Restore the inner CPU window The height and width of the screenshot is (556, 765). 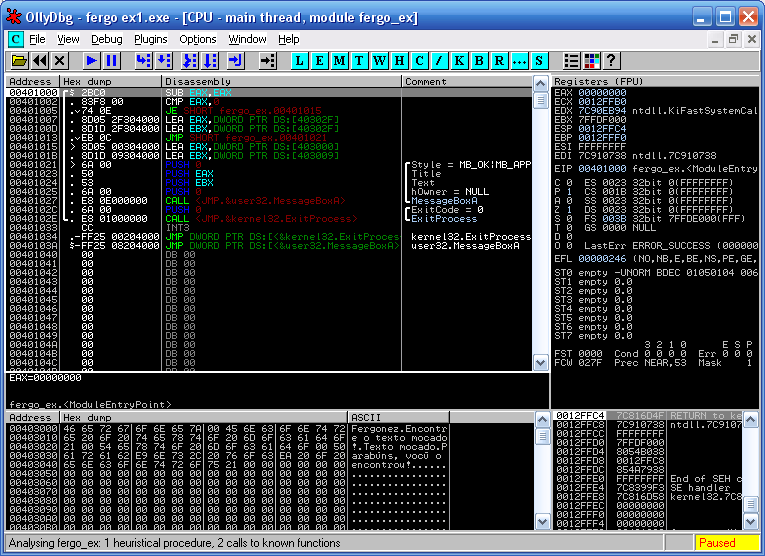733,40
